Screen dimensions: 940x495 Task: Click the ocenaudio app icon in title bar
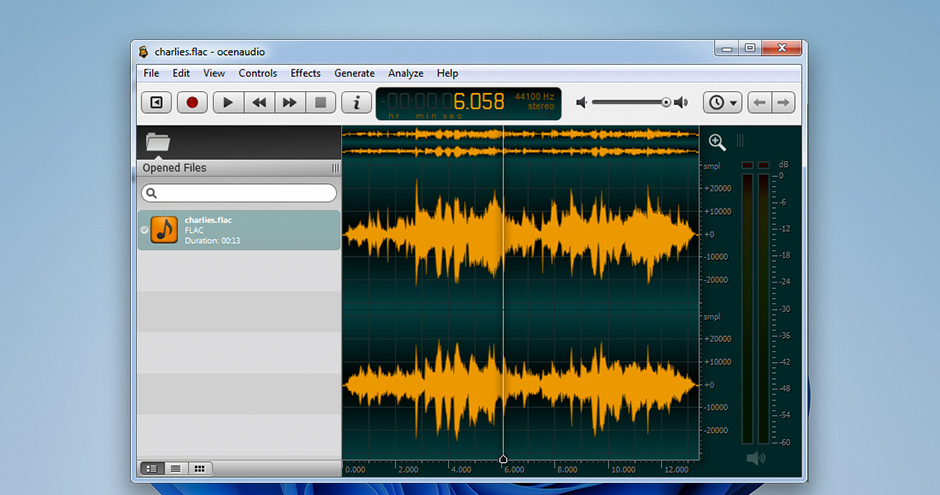(143, 52)
